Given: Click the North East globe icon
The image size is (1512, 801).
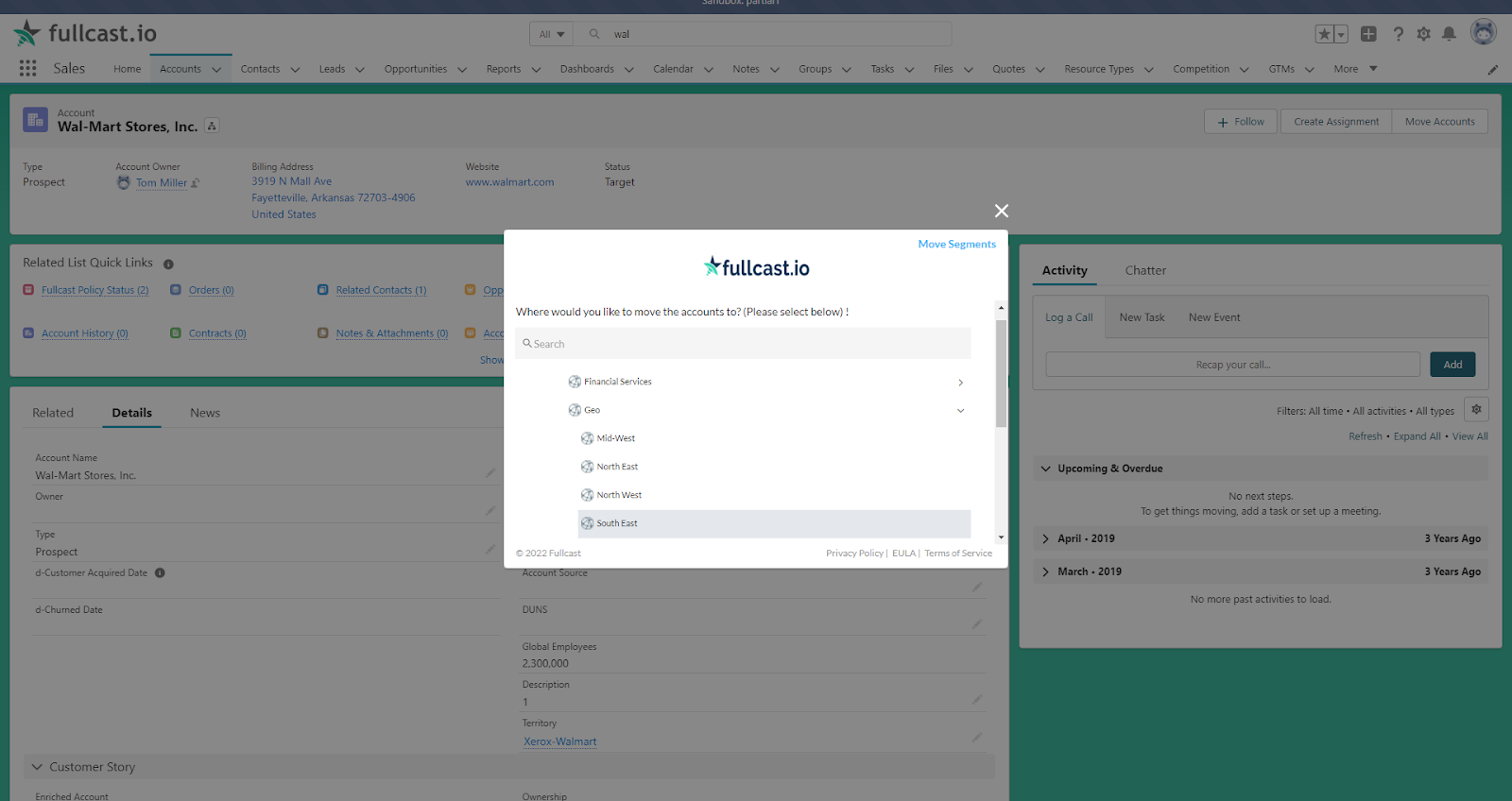Looking at the screenshot, I should tap(587, 467).
